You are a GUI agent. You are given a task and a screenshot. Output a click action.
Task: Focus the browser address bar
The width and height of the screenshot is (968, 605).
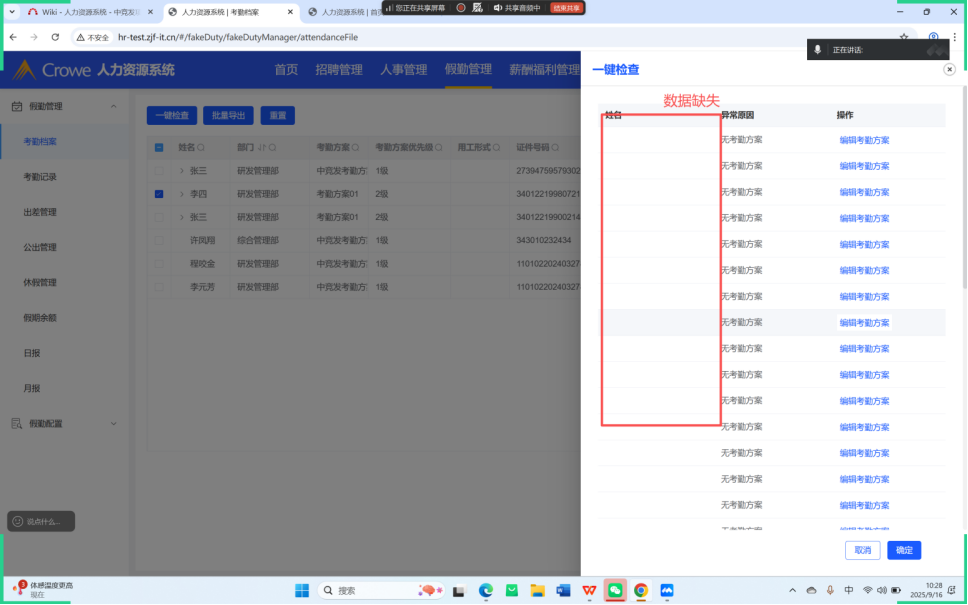pyautogui.click(x=494, y=37)
